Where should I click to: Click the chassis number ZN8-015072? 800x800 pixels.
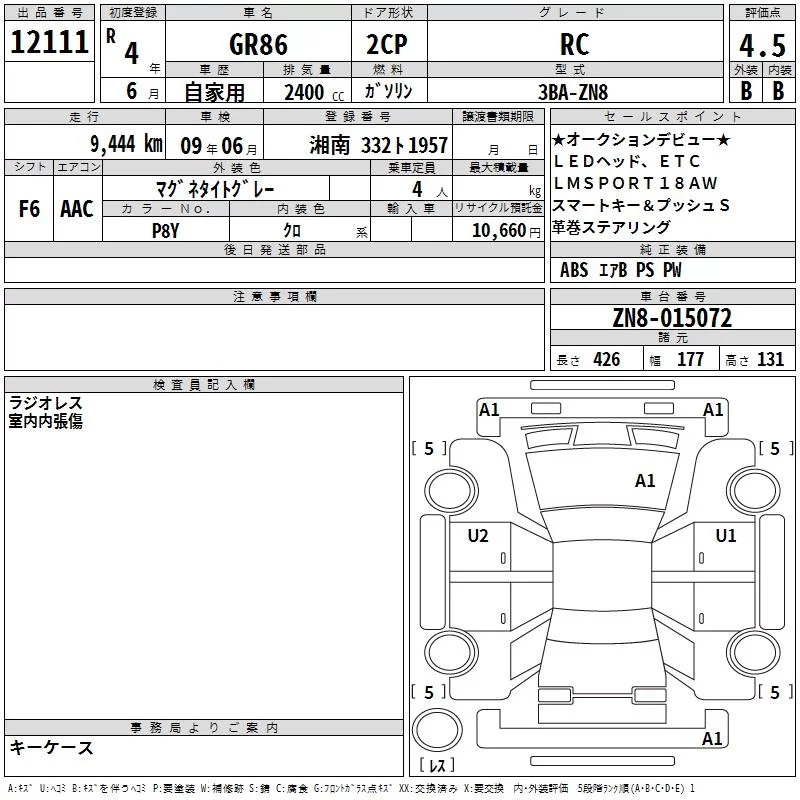(x=672, y=318)
